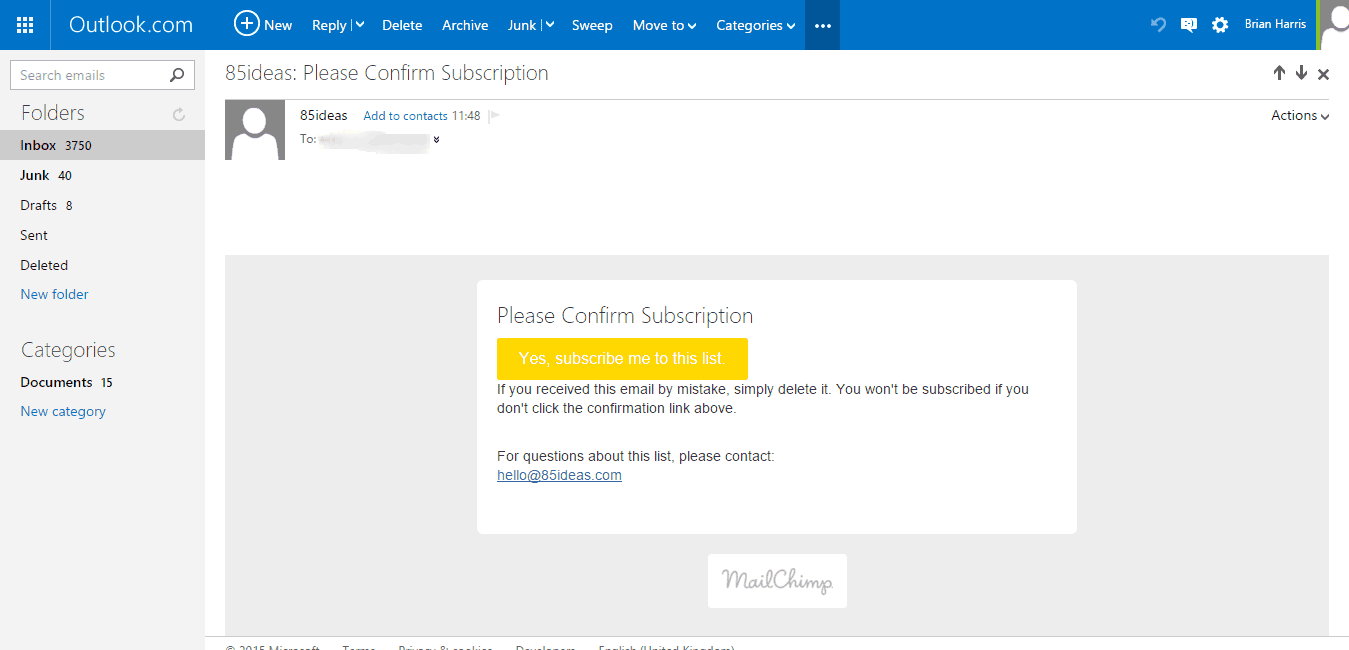Click the search magnifier icon
The image size is (1349, 650).
(x=177, y=75)
